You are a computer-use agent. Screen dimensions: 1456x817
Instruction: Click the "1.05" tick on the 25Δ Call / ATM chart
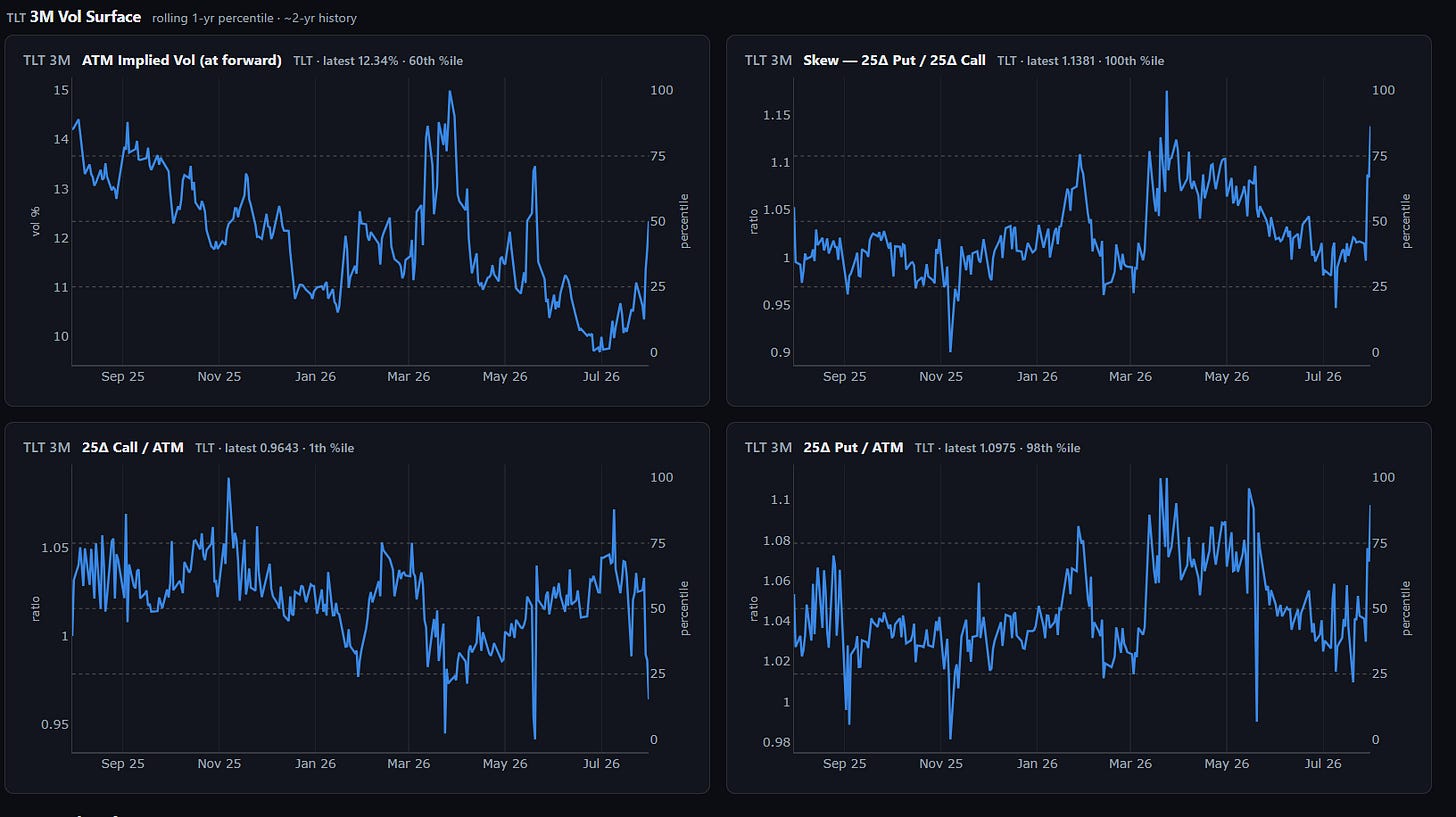click(55, 548)
